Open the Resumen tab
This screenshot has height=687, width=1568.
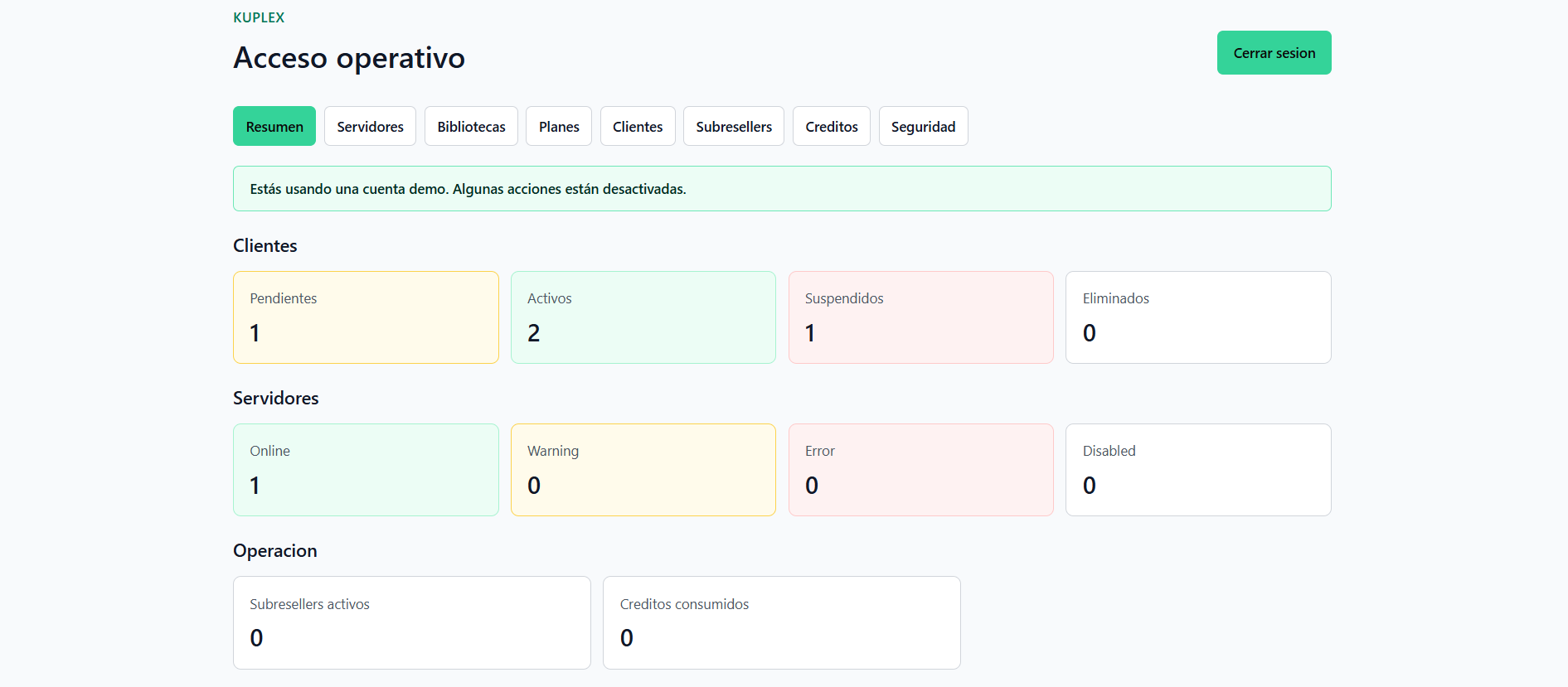[274, 126]
